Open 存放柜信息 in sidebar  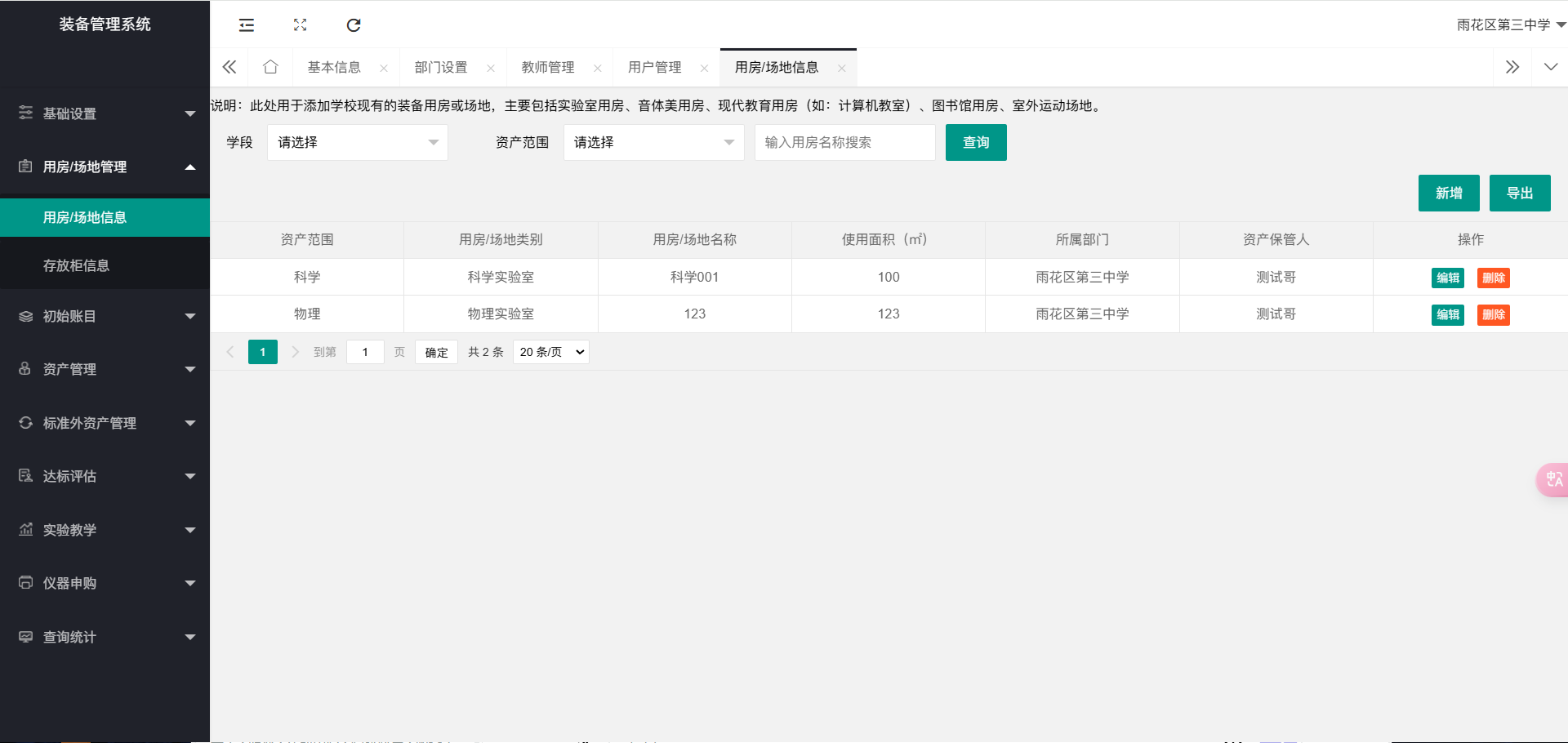click(76, 265)
